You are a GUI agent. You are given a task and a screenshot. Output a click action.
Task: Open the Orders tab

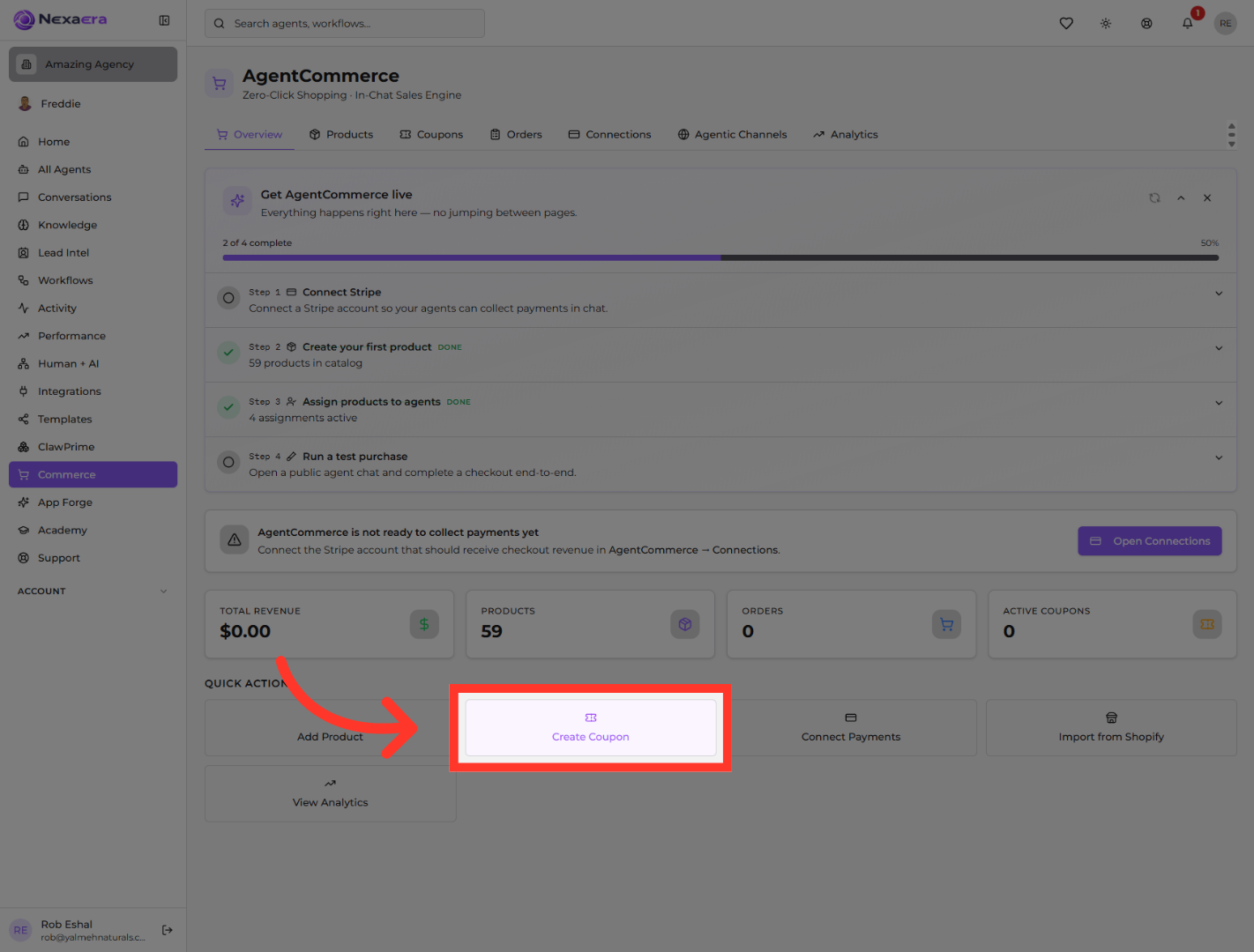(x=516, y=135)
